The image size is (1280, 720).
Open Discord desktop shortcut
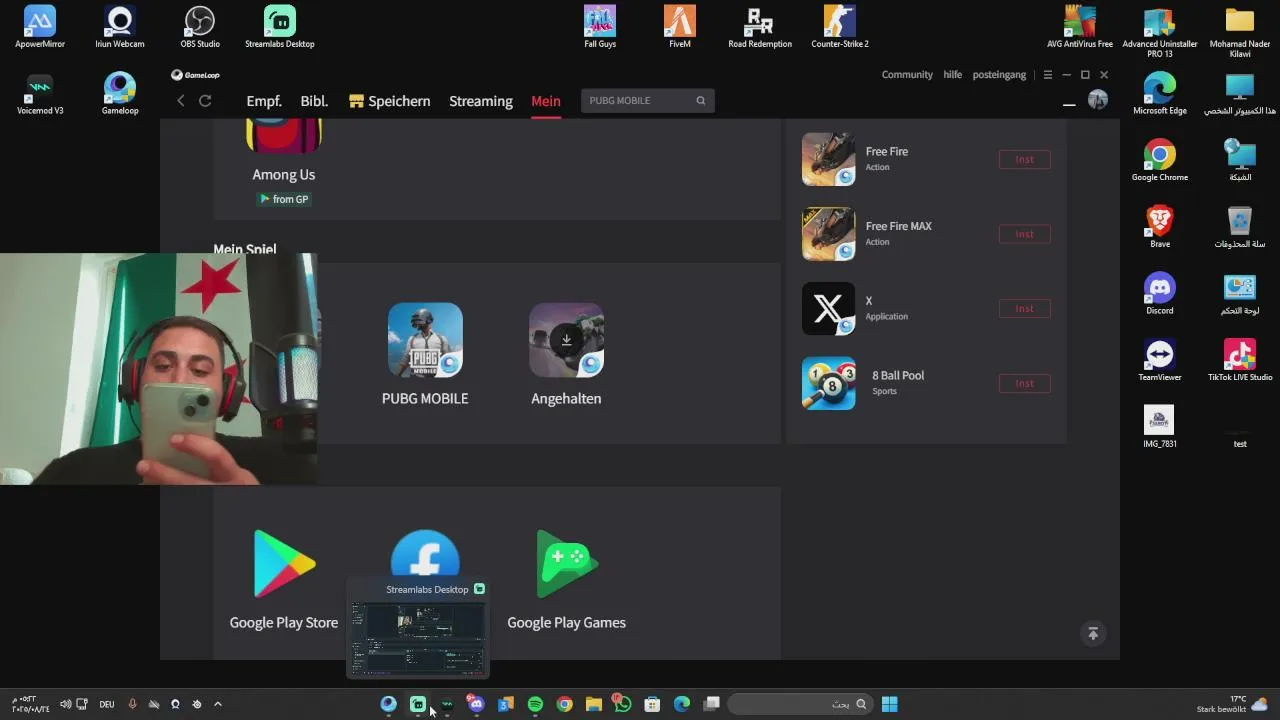point(1160,294)
